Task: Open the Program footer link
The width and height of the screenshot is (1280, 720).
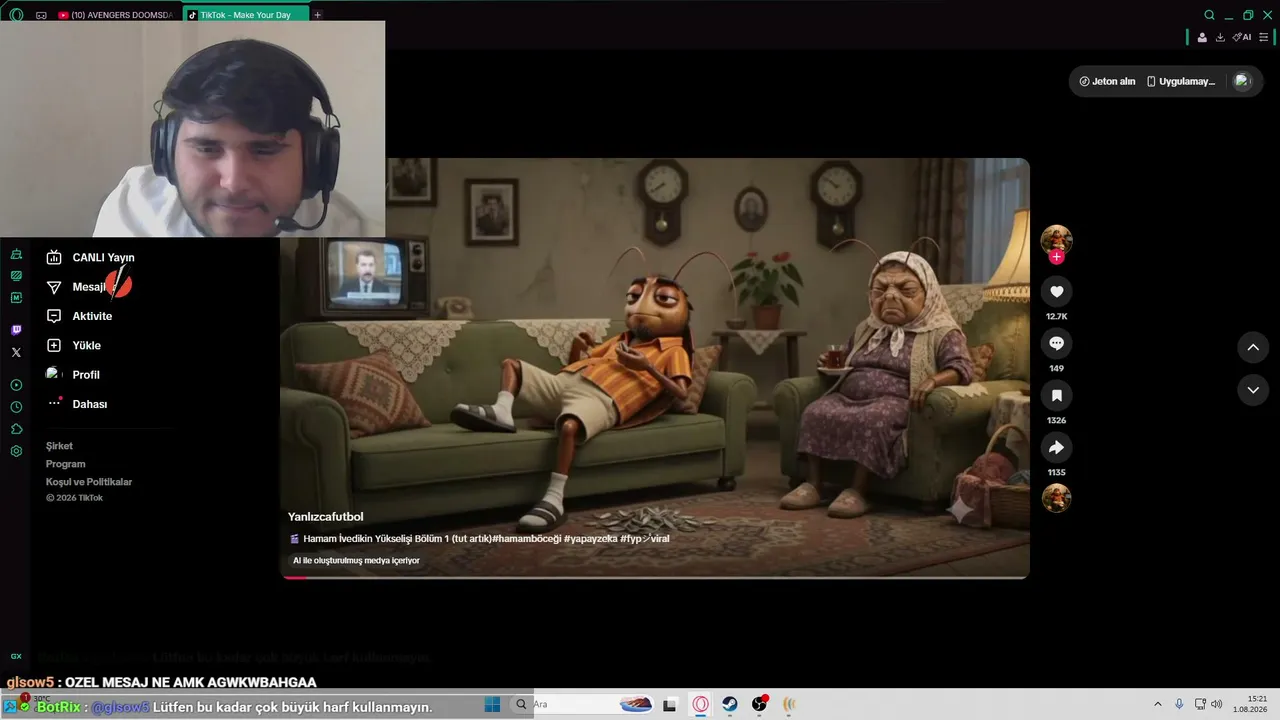Action: click(65, 464)
